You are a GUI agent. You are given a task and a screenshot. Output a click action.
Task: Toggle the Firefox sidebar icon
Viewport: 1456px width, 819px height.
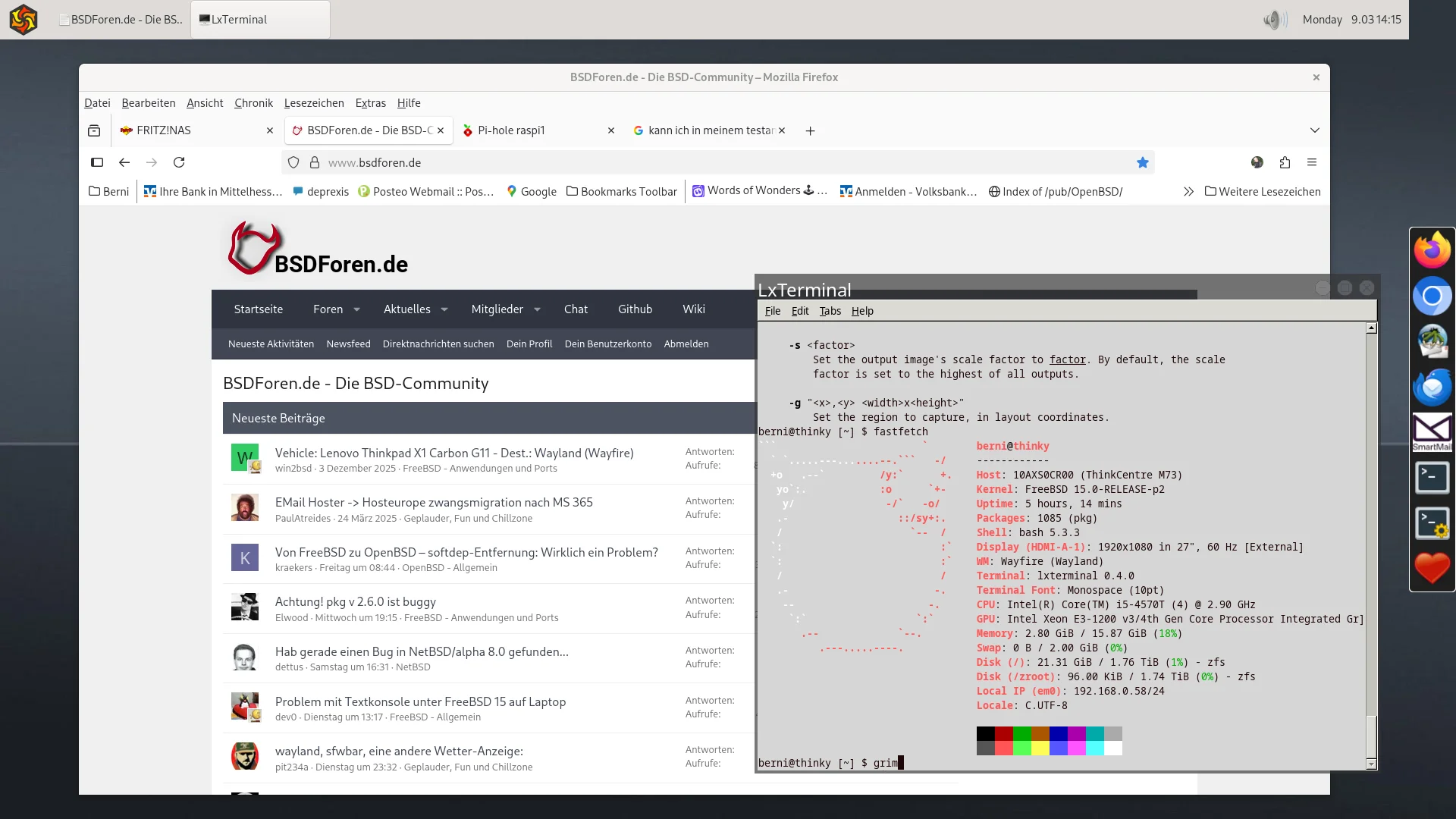click(x=97, y=162)
